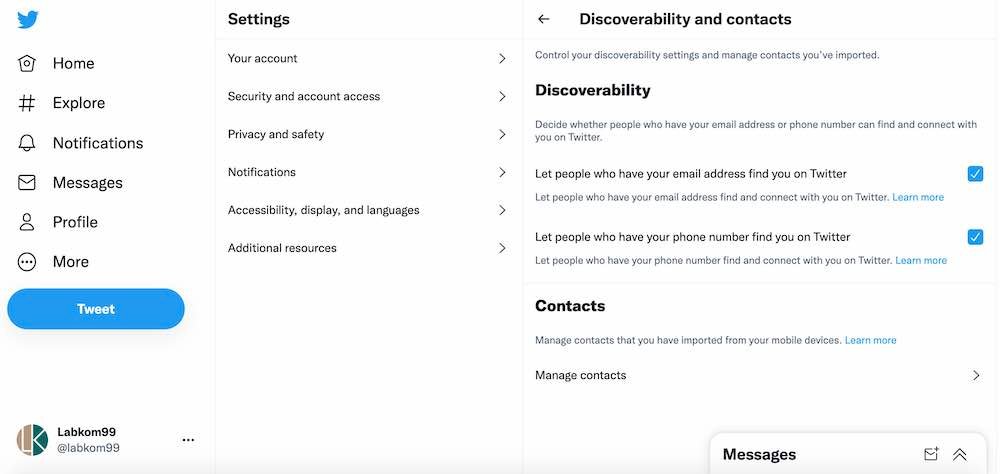
Task: Open the account options ellipsis next to Labkom99
Action: click(x=188, y=440)
